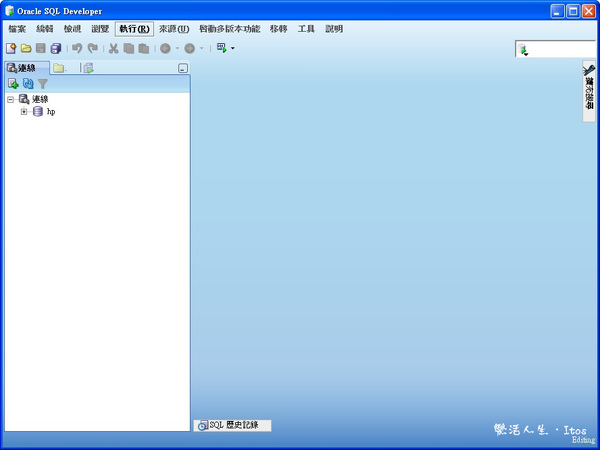Click the New file toolbar icon
The height and width of the screenshot is (450, 600).
11,48
